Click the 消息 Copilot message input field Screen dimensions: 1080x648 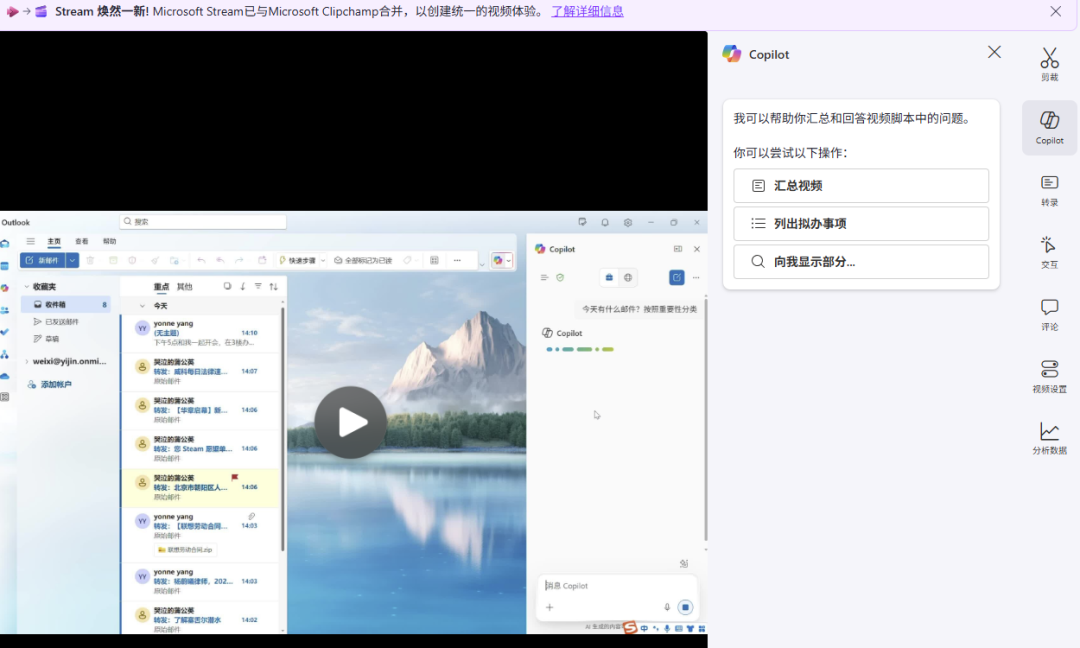click(600, 586)
